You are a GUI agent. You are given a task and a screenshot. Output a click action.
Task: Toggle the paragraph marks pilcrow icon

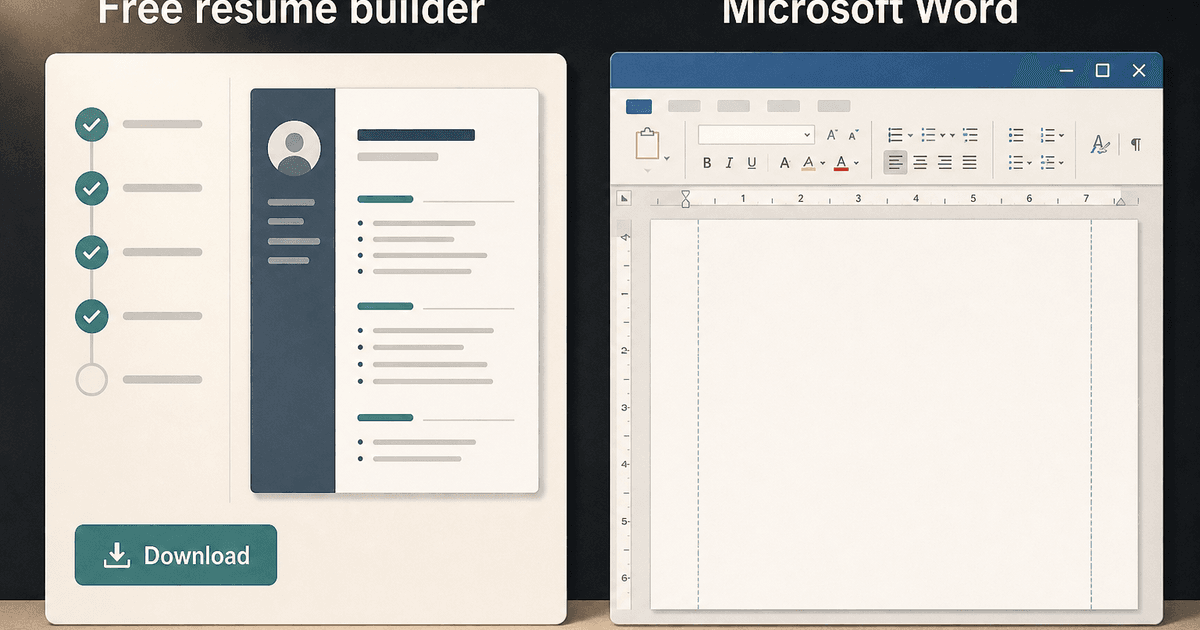tap(1136, 144)
